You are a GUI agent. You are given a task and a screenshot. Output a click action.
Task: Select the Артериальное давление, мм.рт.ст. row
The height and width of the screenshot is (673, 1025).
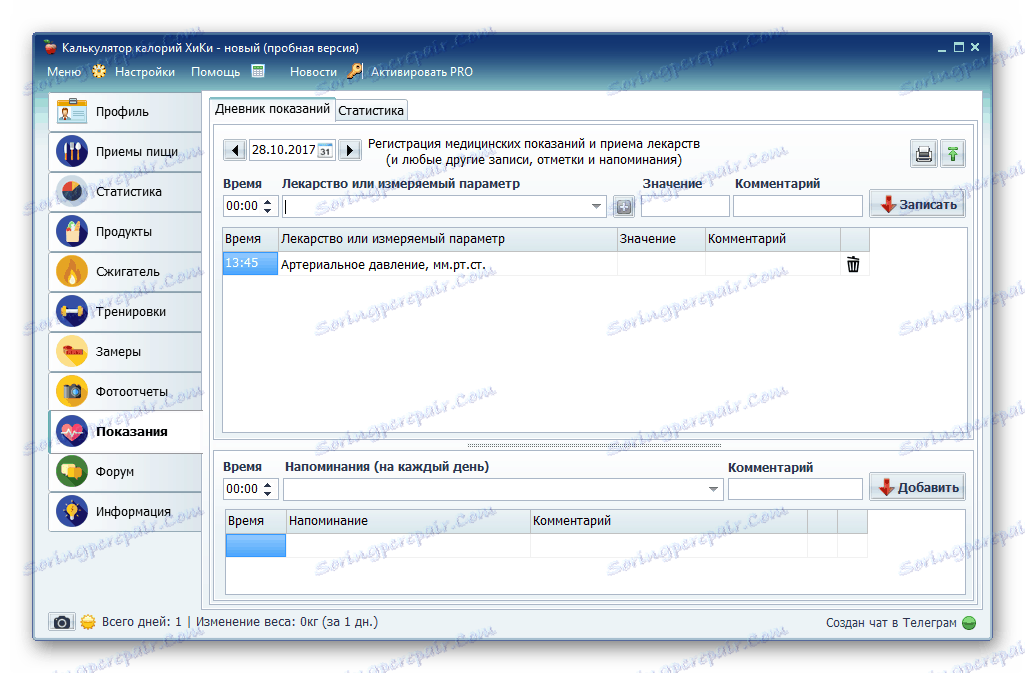click(546, 263)
